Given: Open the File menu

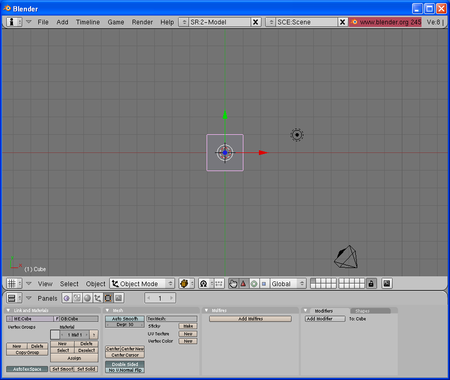Looking at the screenshot, I should click(43, 22).
